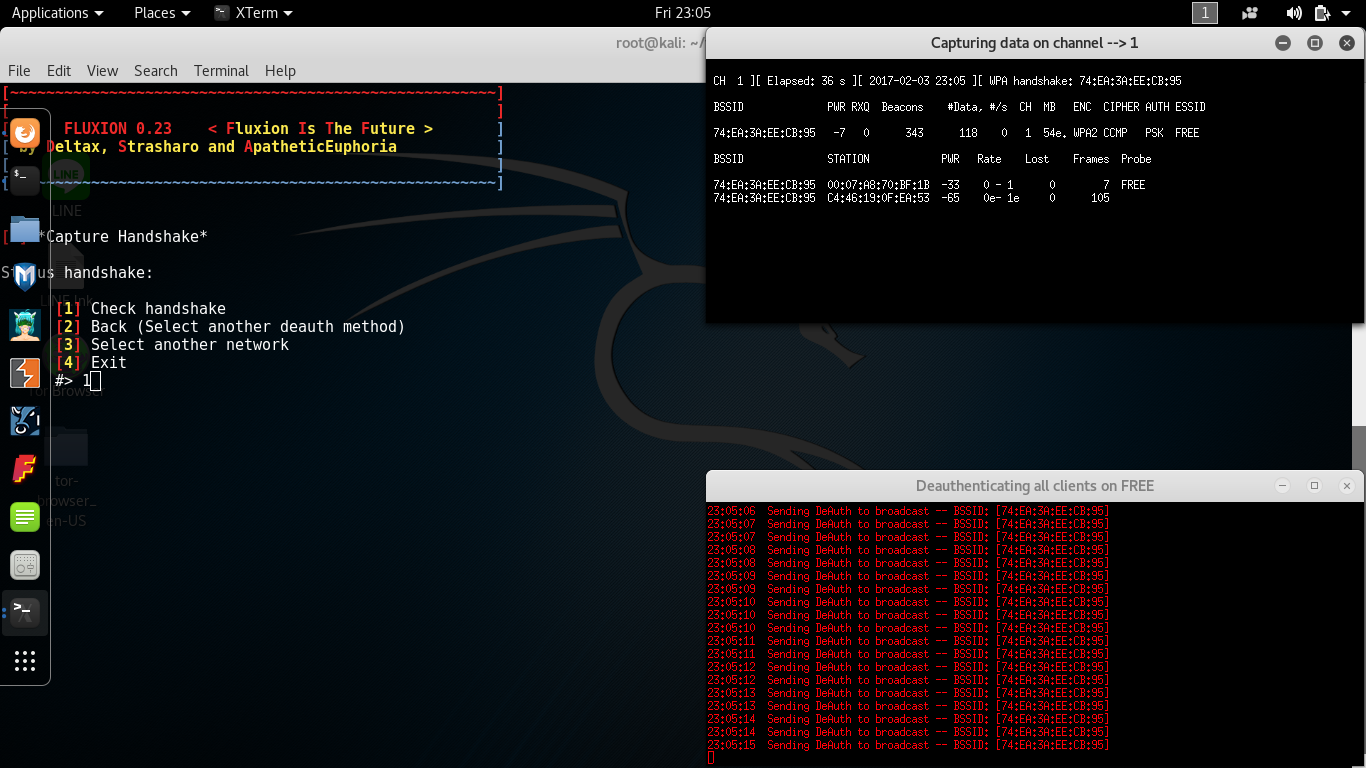Click 'WPA2 CCMP' encryption value
The image size is (1366, 768).
[1100, 133]
